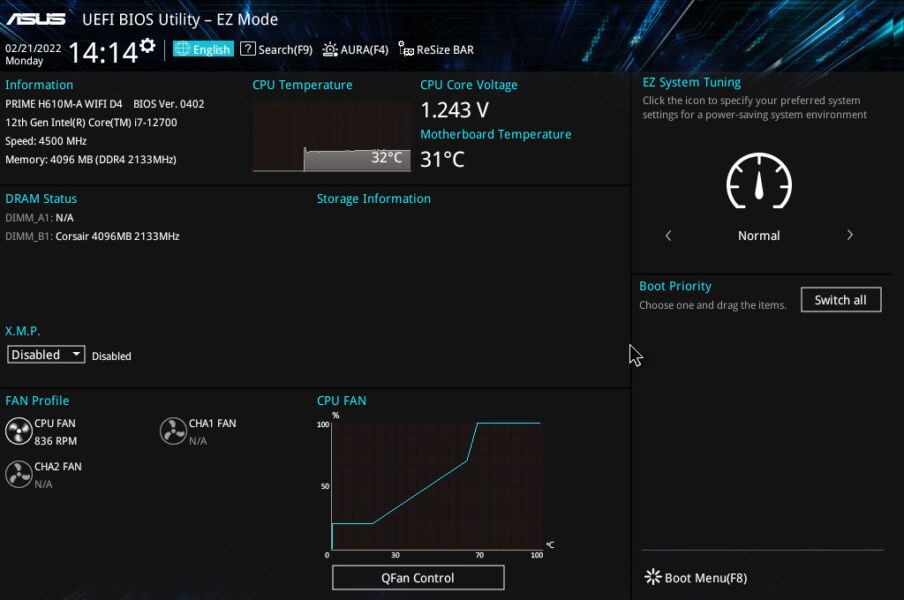Click the CPU fan curve graph
Viewport: 904px width, 600px height.
tap(436, 486)
